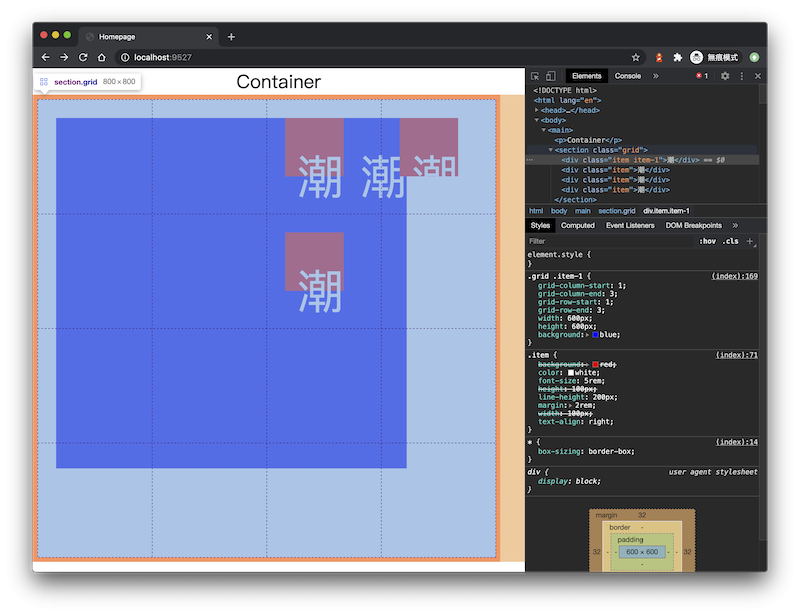Edit the font-size 5rem value
800x615 pixels.
point(593,381)
